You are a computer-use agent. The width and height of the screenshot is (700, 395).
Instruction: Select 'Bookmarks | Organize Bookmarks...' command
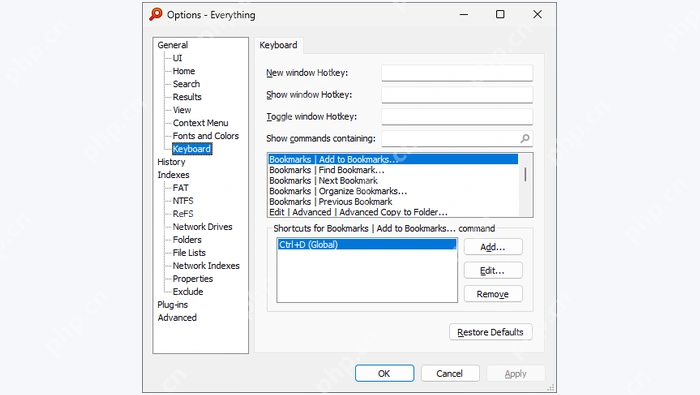pyautogui.click(x=393, y=191)
